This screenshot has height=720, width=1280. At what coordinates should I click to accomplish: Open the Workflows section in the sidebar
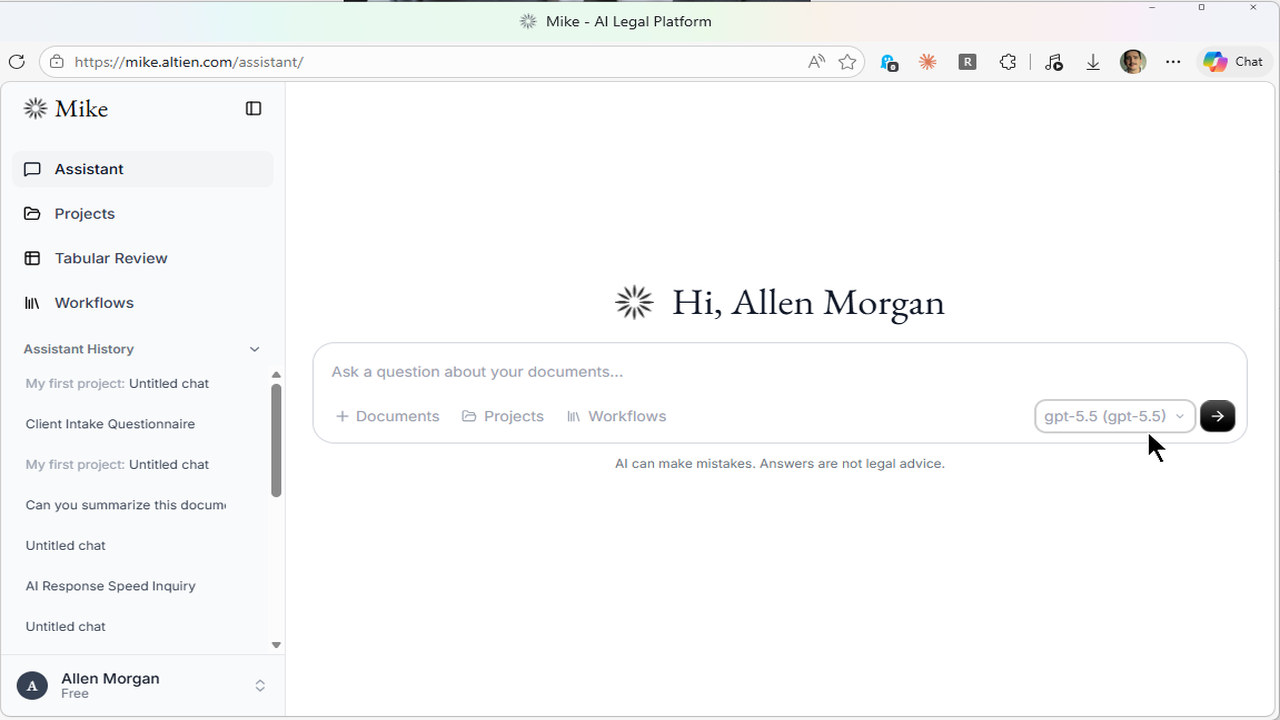tap(142, 302)
